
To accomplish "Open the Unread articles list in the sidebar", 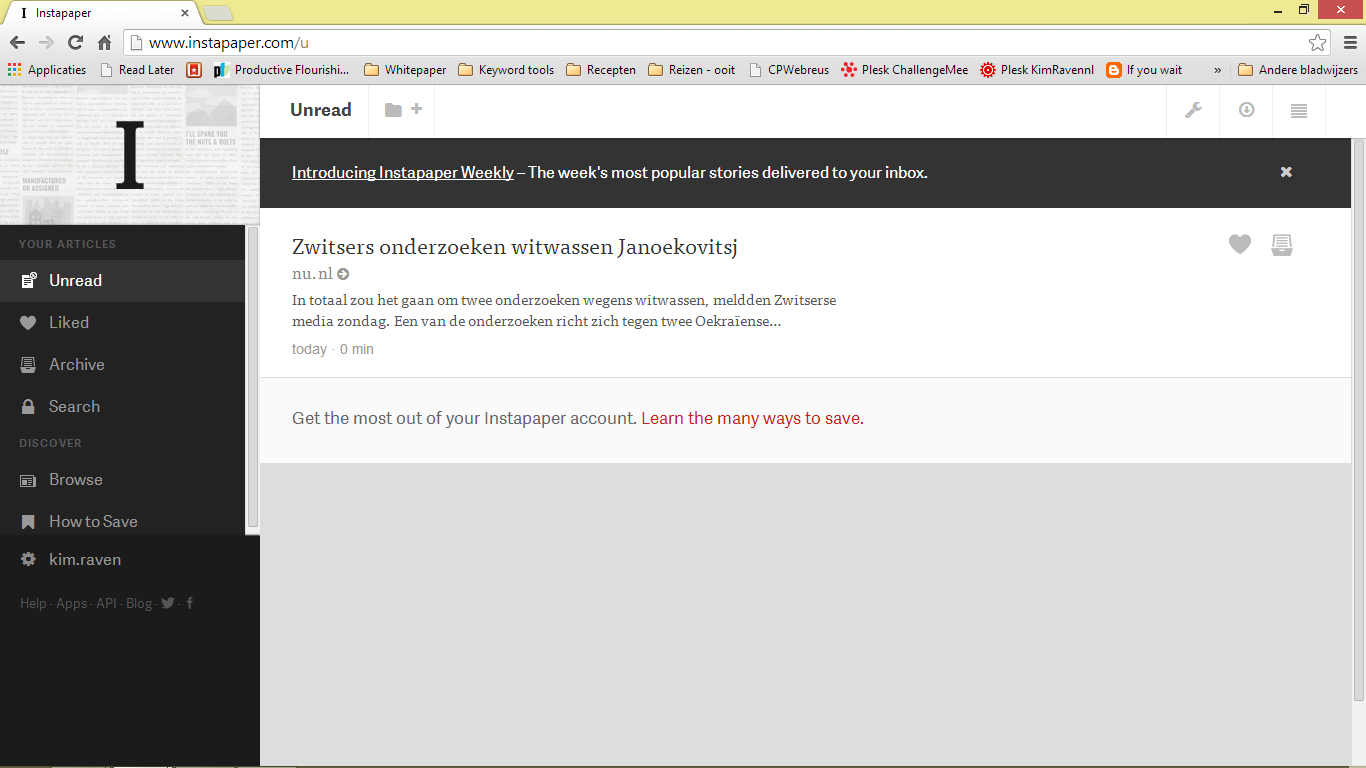I will (x=122, y=281).
